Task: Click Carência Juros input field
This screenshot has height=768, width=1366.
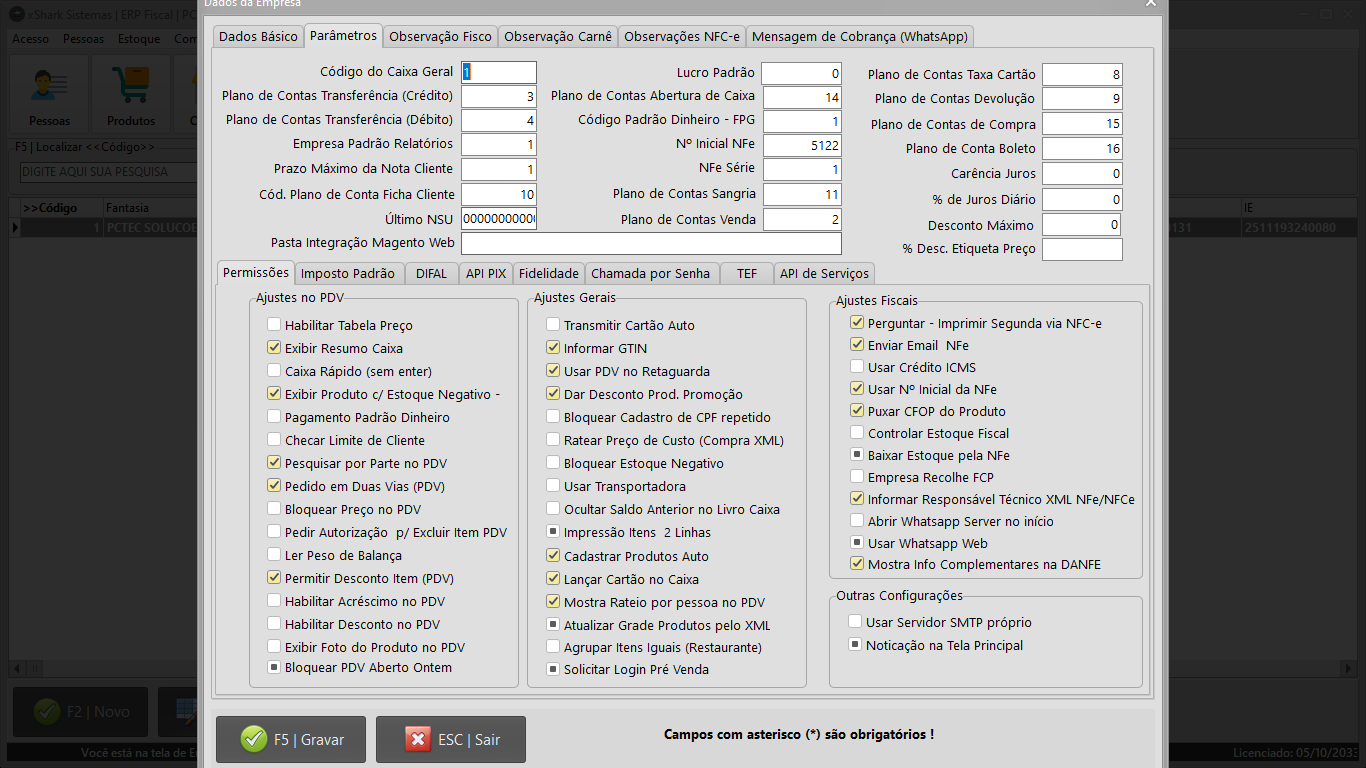Action: click(x=1082, y=174)
